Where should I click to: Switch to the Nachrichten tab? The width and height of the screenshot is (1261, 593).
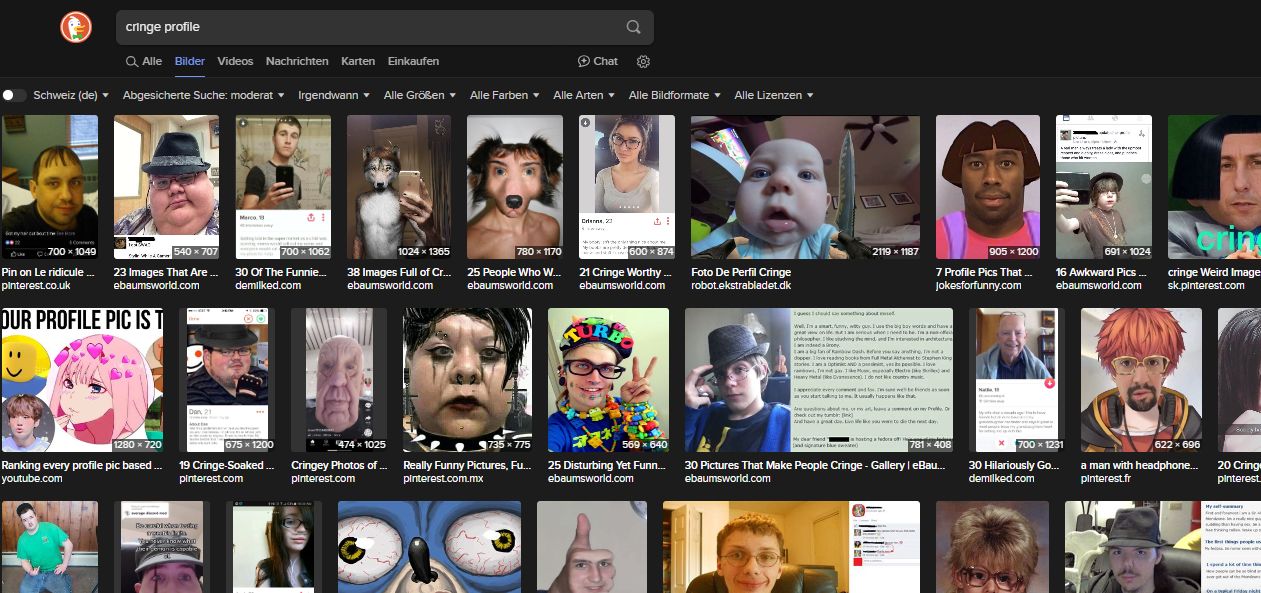[297, 61]
